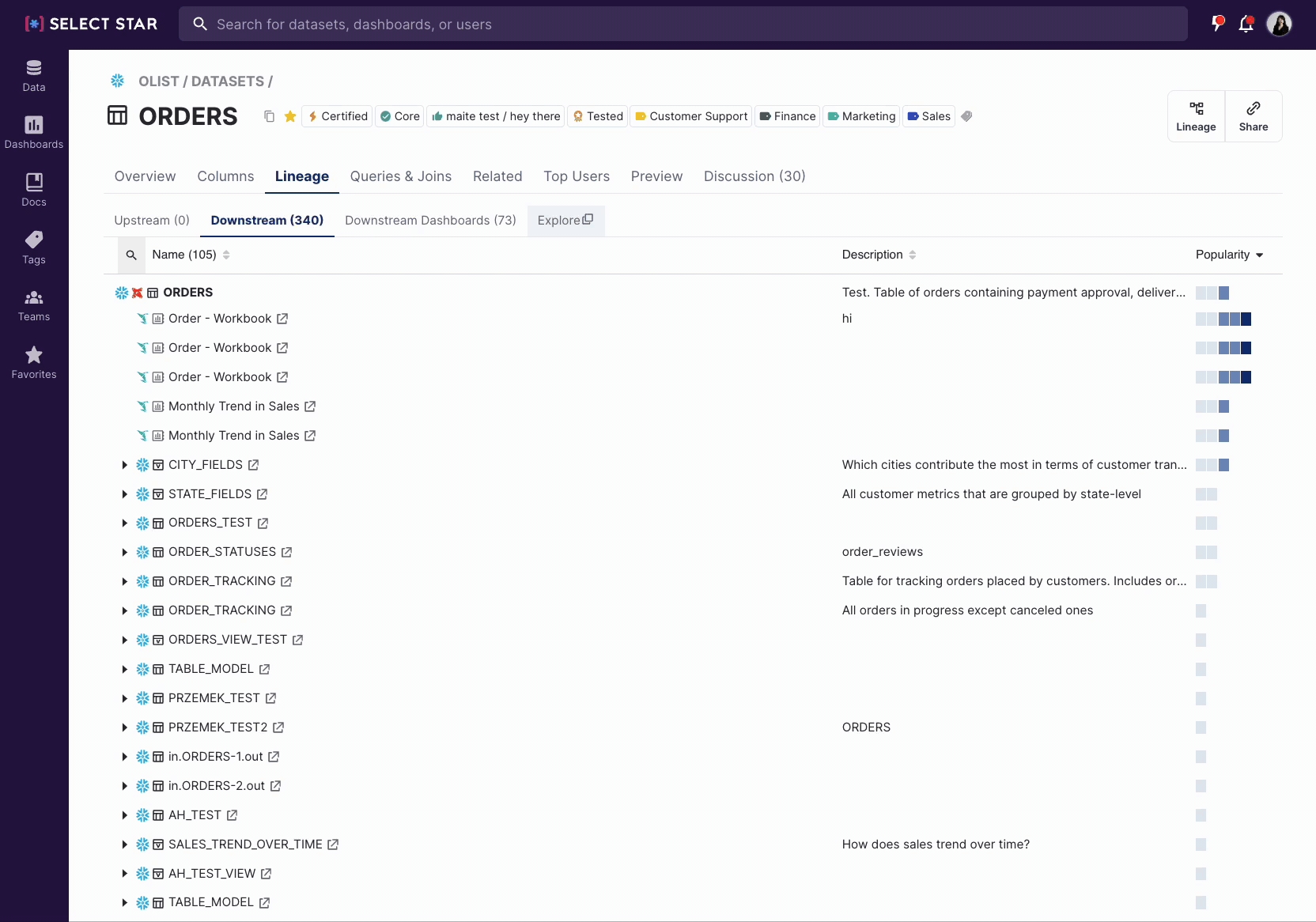Toggle the favorite star for ORDERS
The image size is (1316, 922).
coord(290,116)
